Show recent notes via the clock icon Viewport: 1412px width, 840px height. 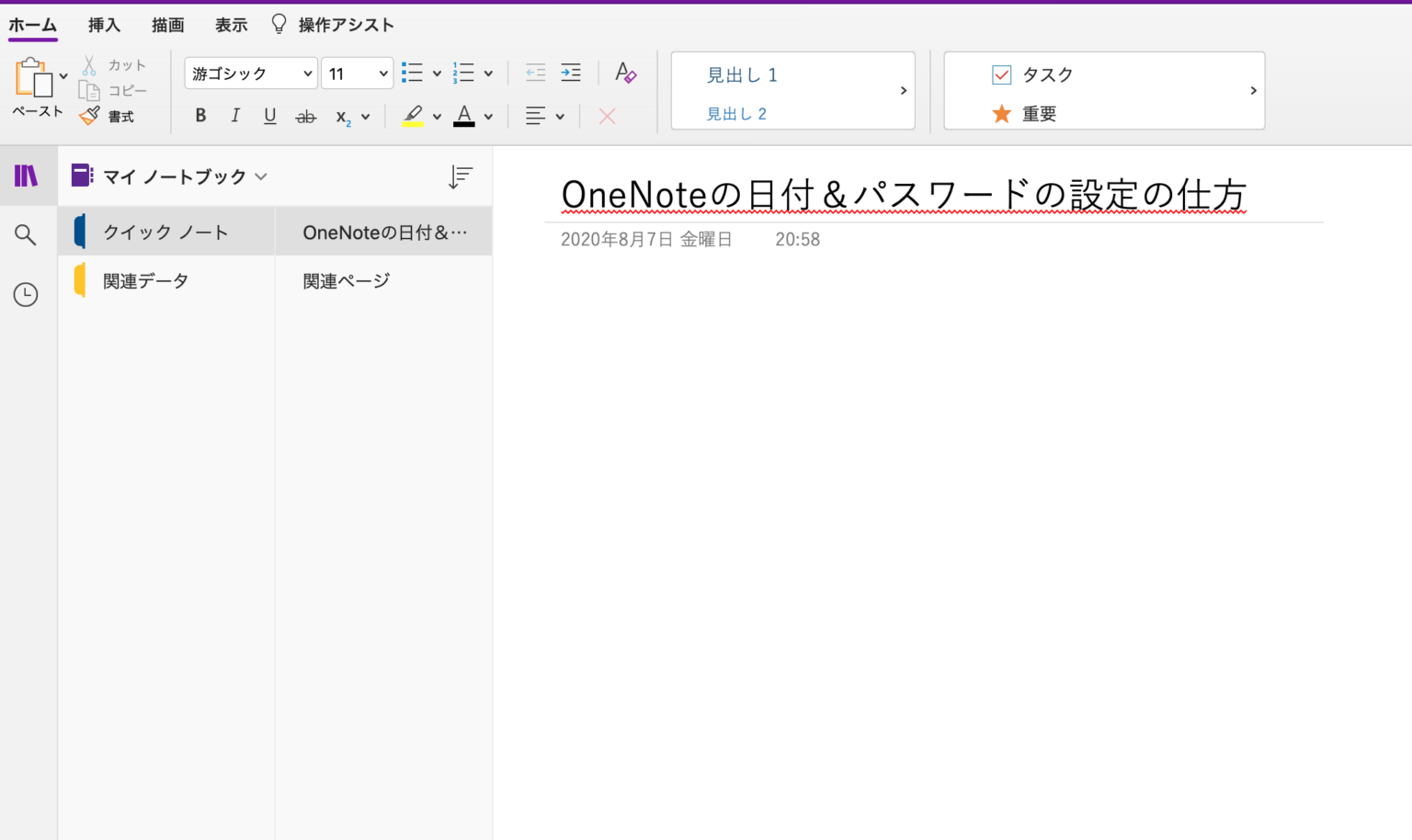(27, 294)
